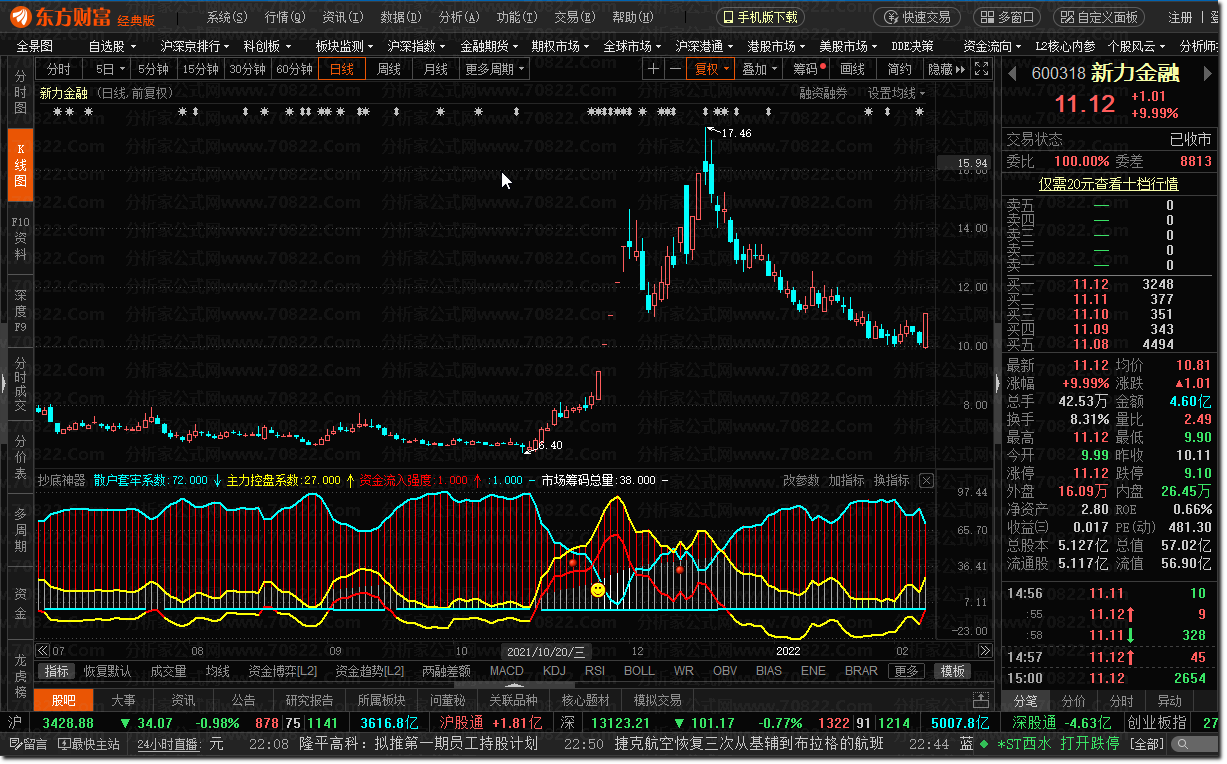Open 分时图 sidebar panel
Screen dimensions: 1227x764
tap(20, 92)
